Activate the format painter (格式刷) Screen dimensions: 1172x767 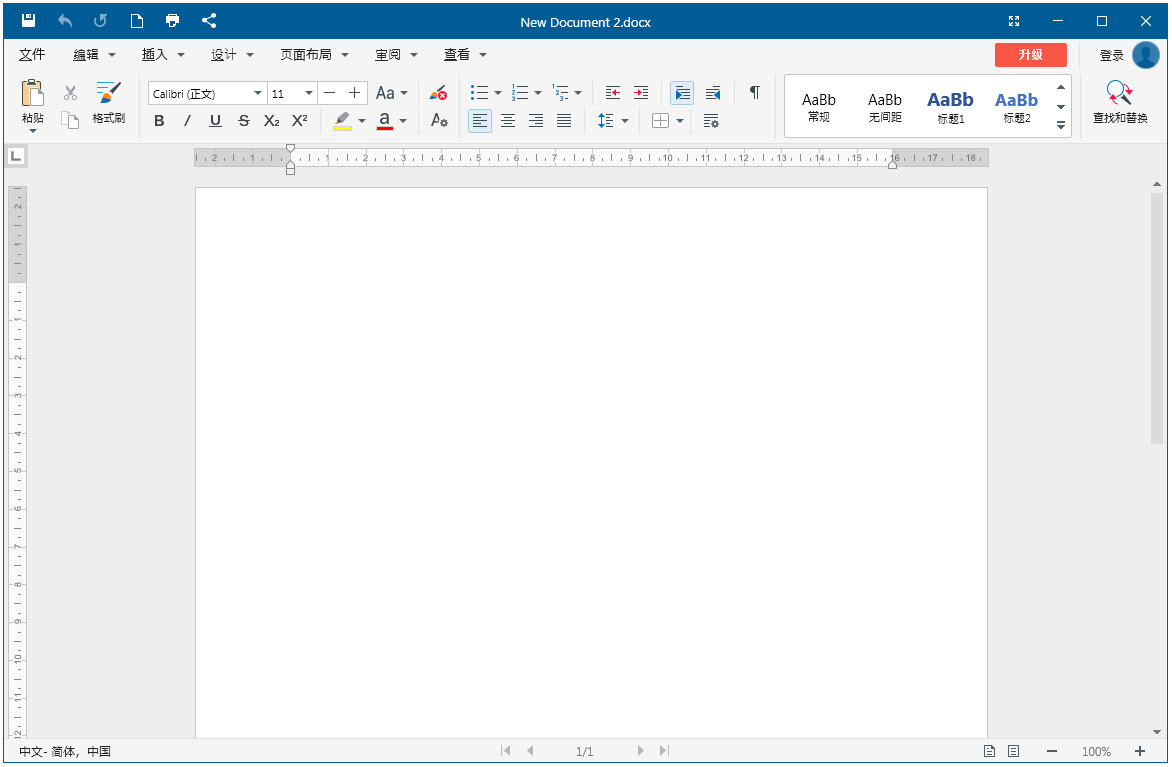point(108,102)
